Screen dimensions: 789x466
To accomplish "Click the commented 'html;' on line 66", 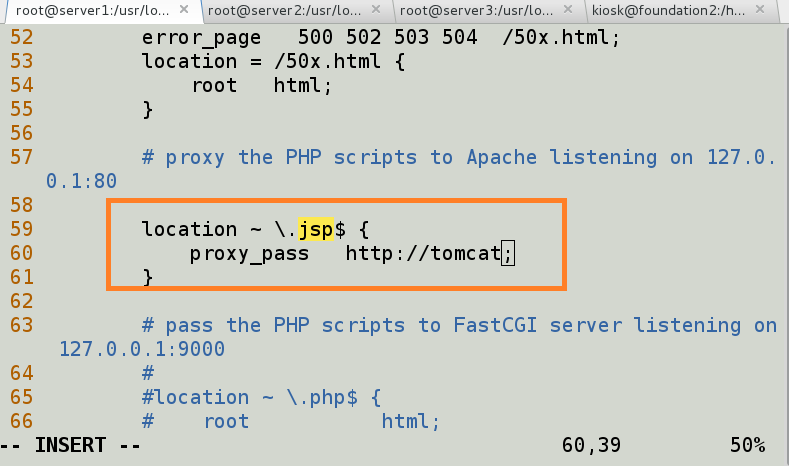I will click(x=411, y=421).
